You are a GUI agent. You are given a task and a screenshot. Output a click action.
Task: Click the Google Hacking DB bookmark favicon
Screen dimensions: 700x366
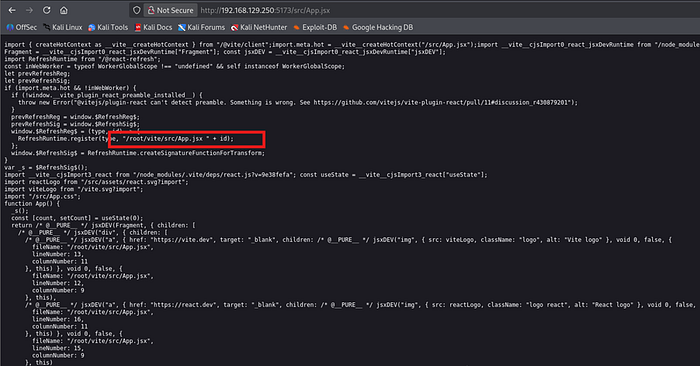coord(346,28)
